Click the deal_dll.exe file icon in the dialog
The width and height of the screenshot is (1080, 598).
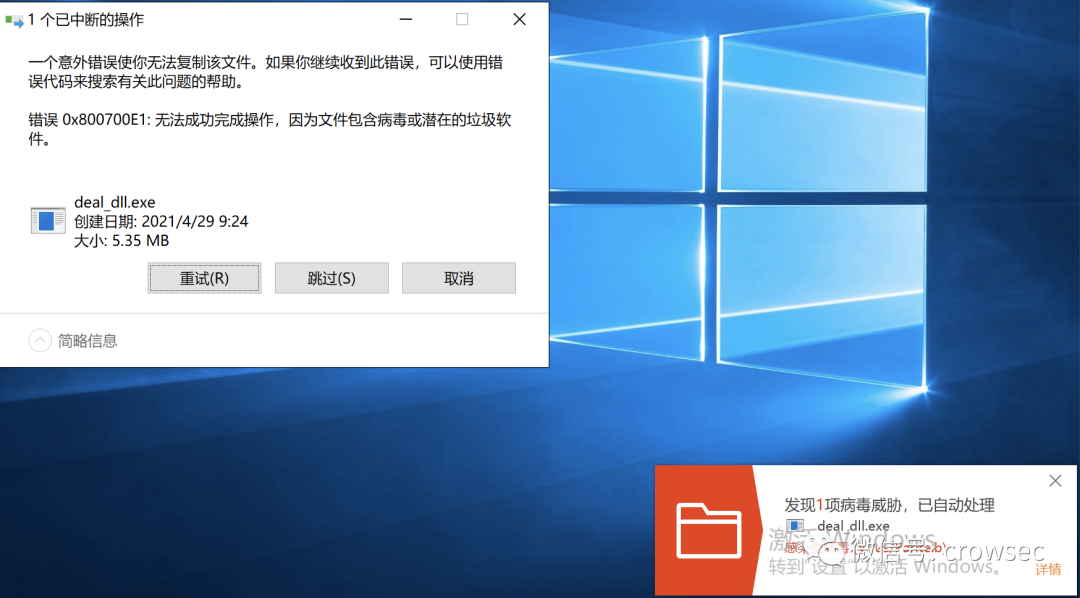coord(48,220)
